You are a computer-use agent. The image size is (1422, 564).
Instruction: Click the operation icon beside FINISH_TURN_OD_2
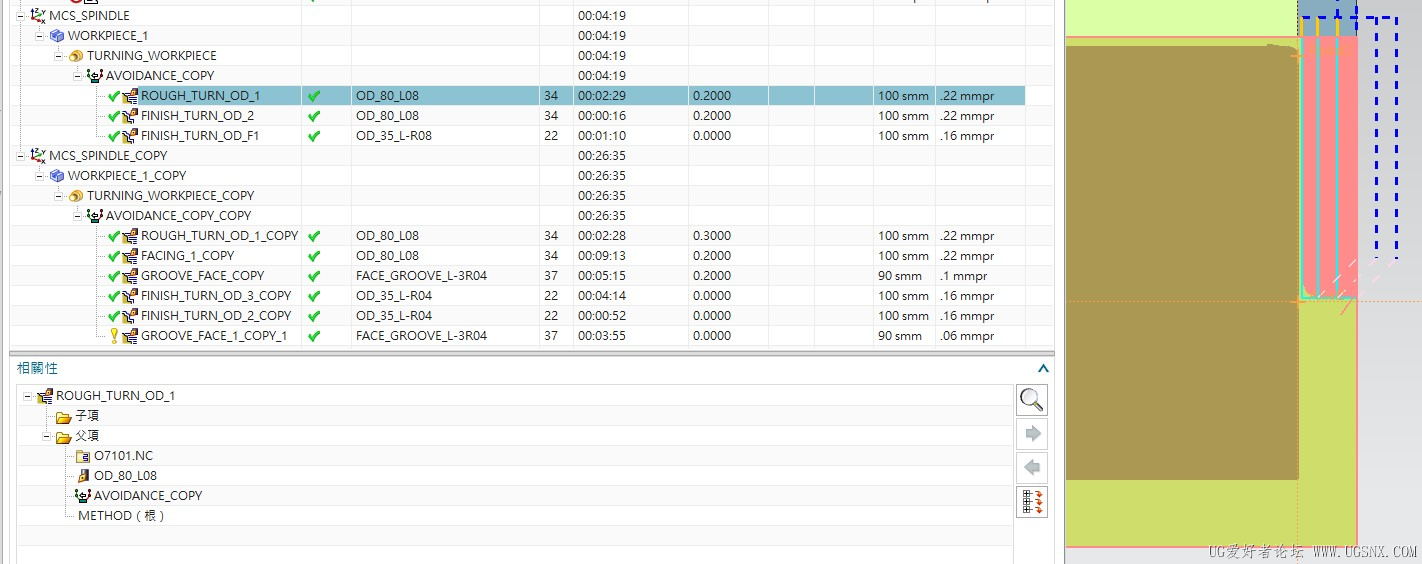point(130,115)
